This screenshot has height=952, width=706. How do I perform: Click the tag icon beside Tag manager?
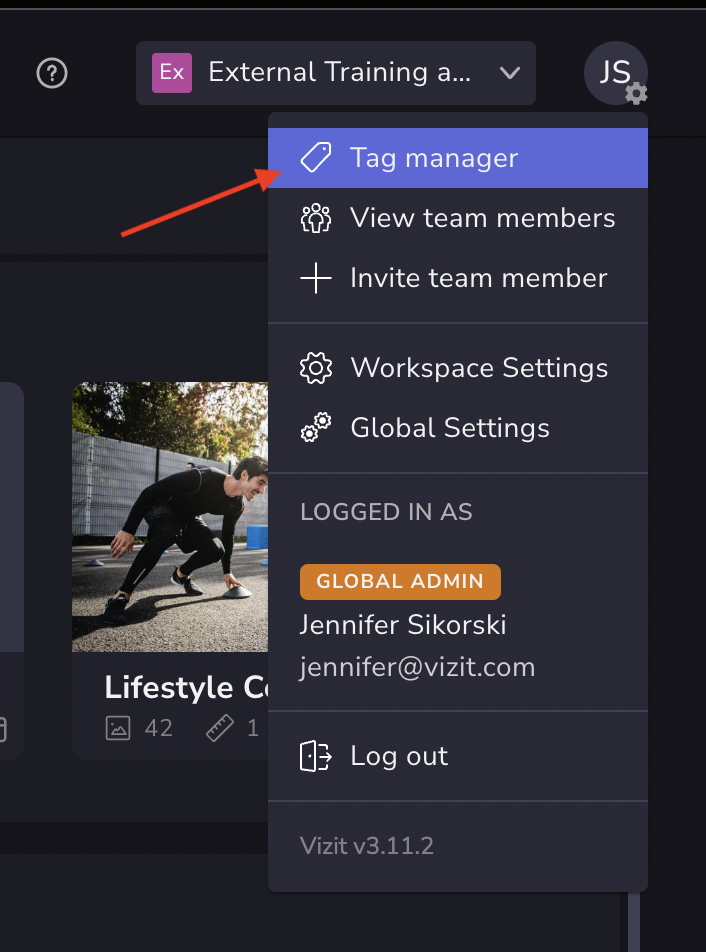point(316,158)
